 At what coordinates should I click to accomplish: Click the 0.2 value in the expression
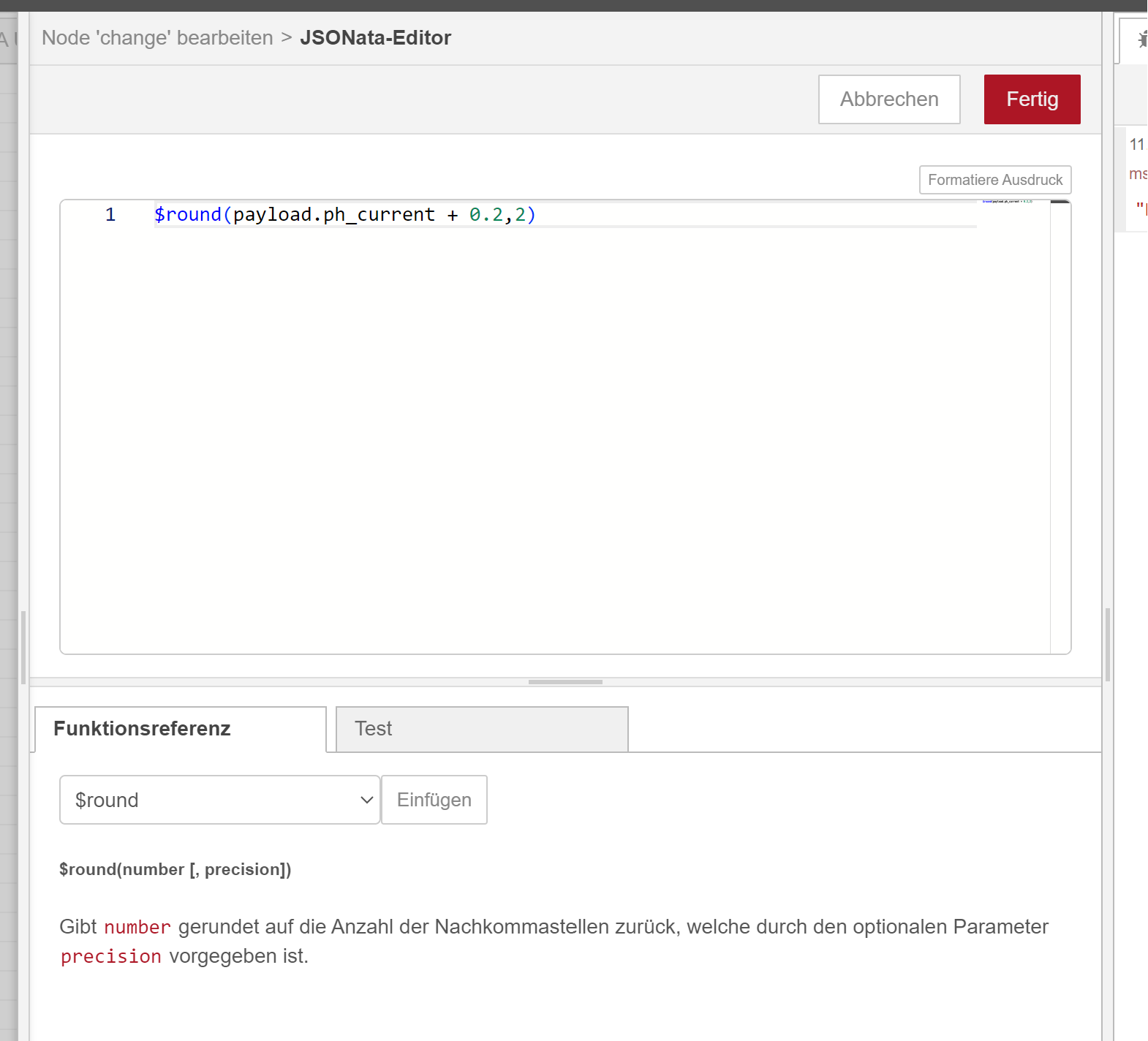(x=486, y=215)
